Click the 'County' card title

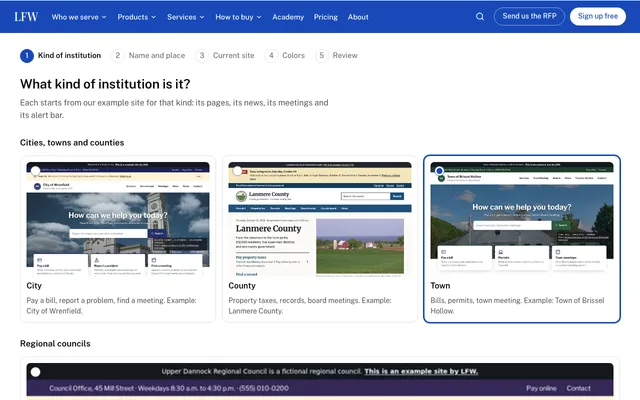click(x=242, y=286)
